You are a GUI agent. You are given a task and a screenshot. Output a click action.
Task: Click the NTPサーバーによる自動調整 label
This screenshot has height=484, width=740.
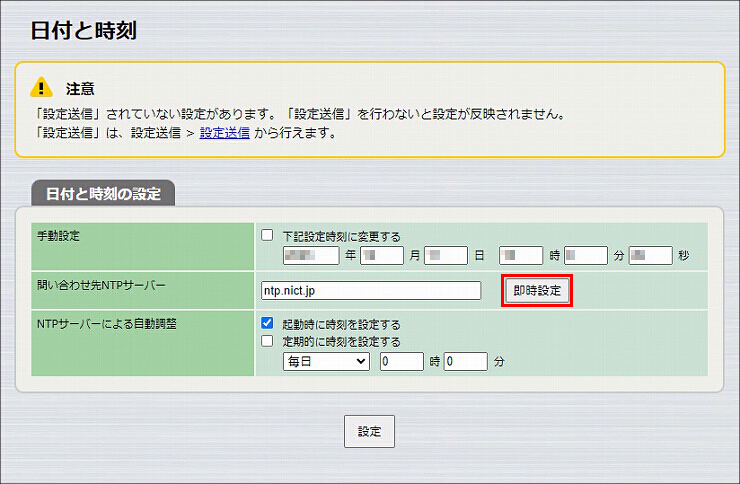pos(107,324)
